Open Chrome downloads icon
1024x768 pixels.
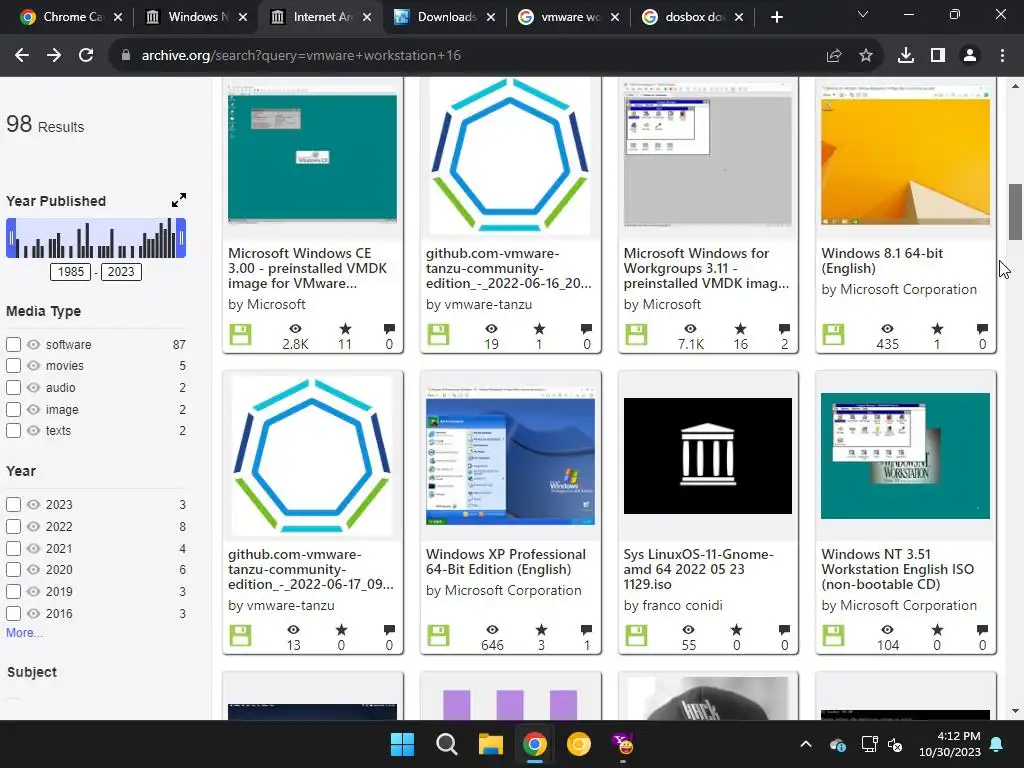coord(906,56)
